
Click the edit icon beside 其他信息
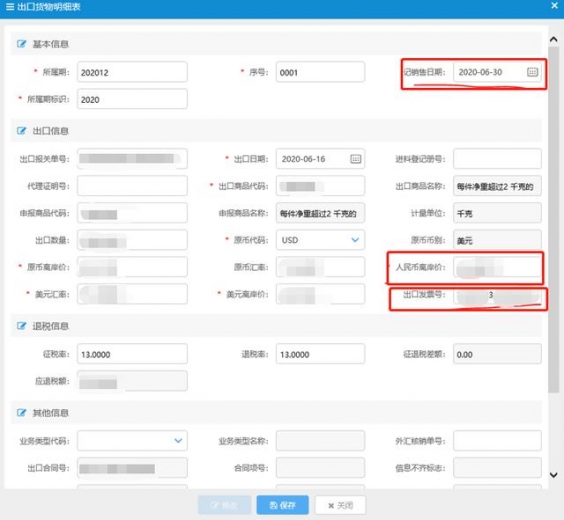(x=22, y=412)
